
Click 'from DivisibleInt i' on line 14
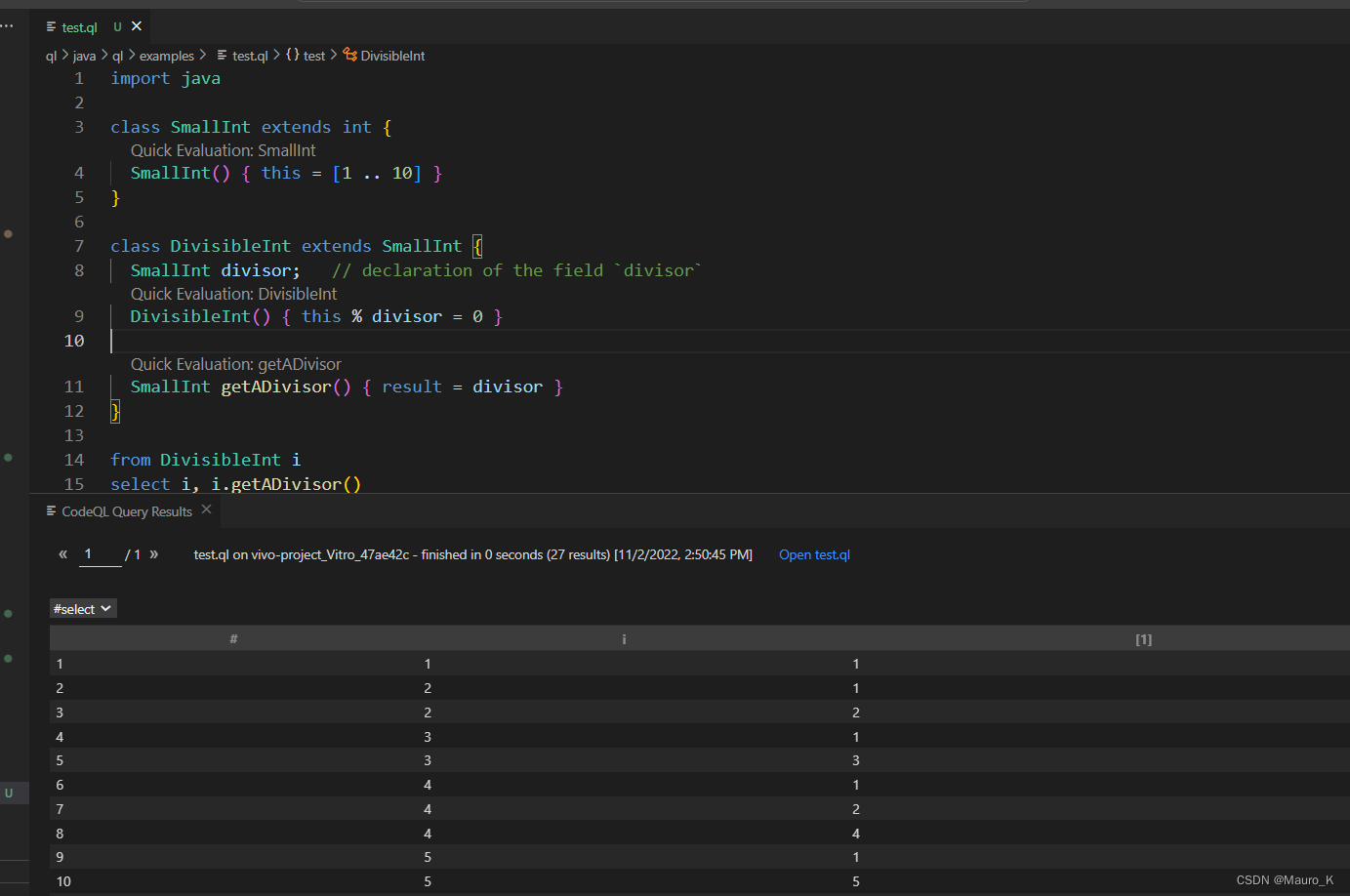(x=205, y=460)
